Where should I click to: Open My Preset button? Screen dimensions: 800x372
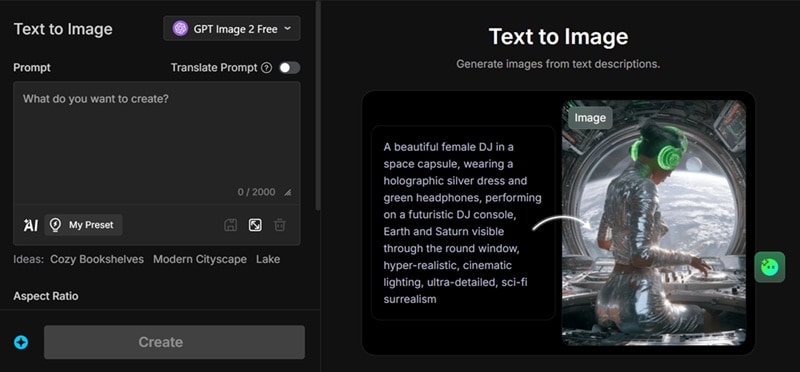coord(83,225)
